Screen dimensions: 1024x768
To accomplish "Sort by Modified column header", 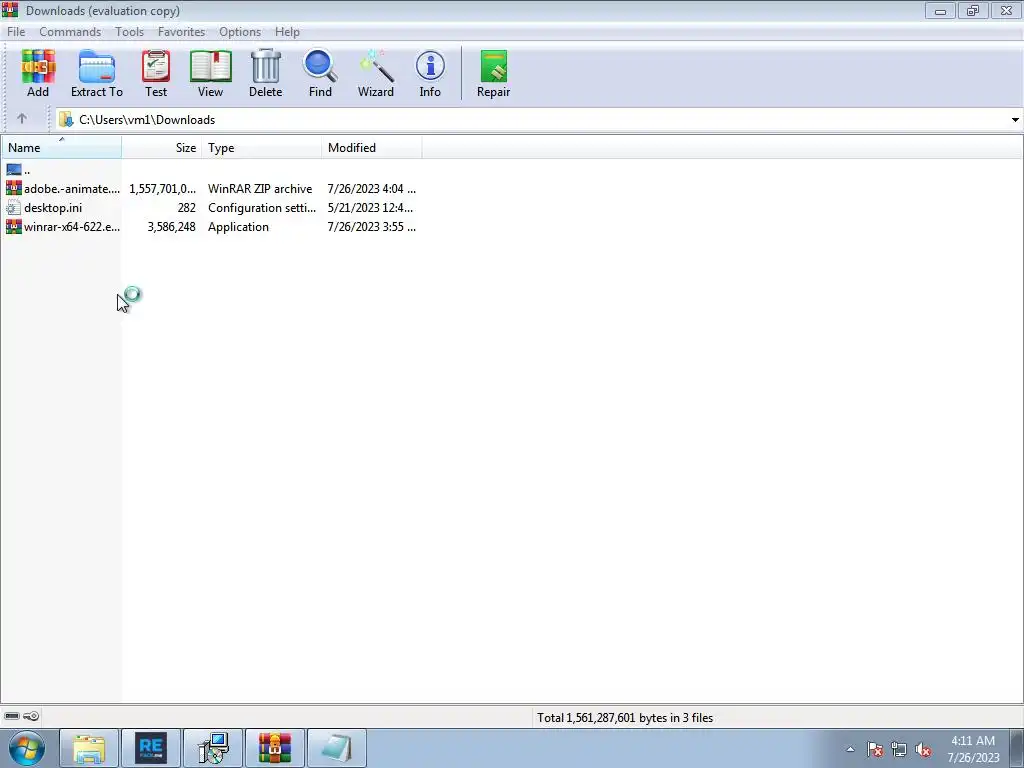I will (x=372, y=148).
